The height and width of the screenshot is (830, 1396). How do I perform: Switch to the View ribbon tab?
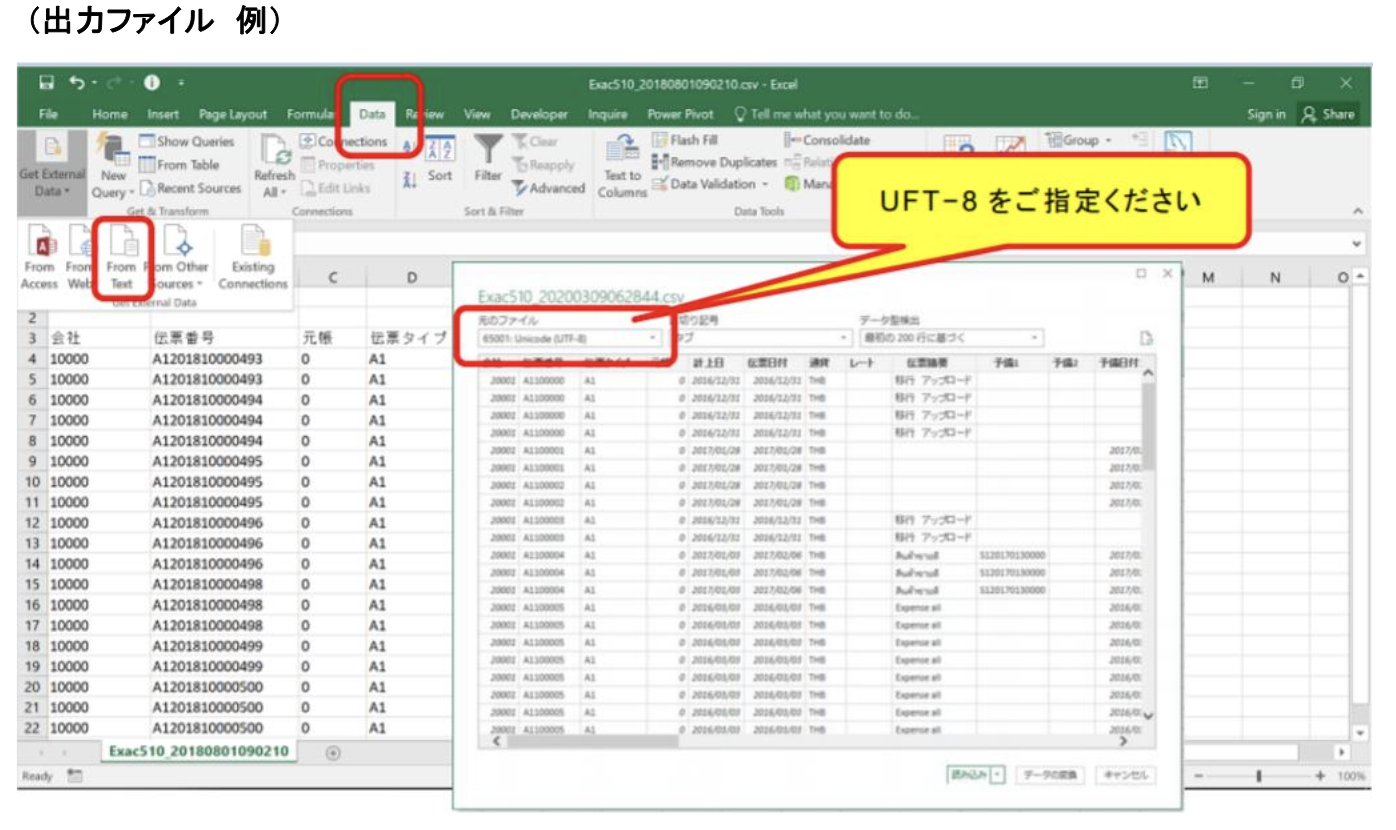tap(477, 114)
